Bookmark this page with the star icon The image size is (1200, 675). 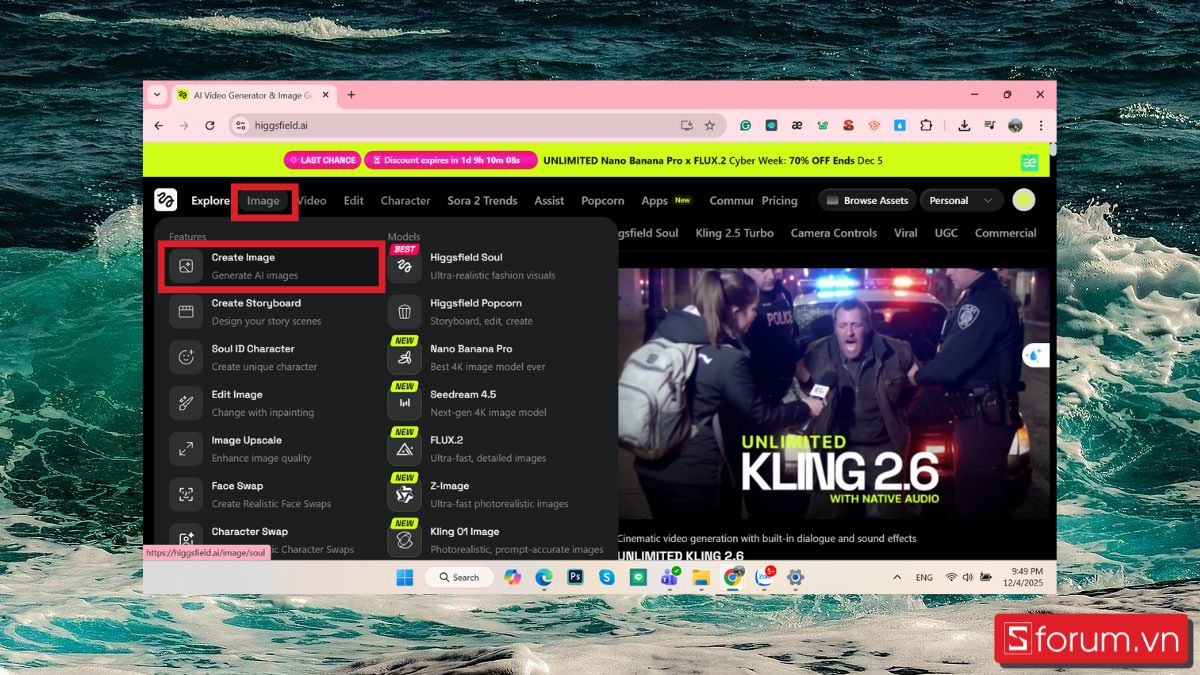click(710, 125)
